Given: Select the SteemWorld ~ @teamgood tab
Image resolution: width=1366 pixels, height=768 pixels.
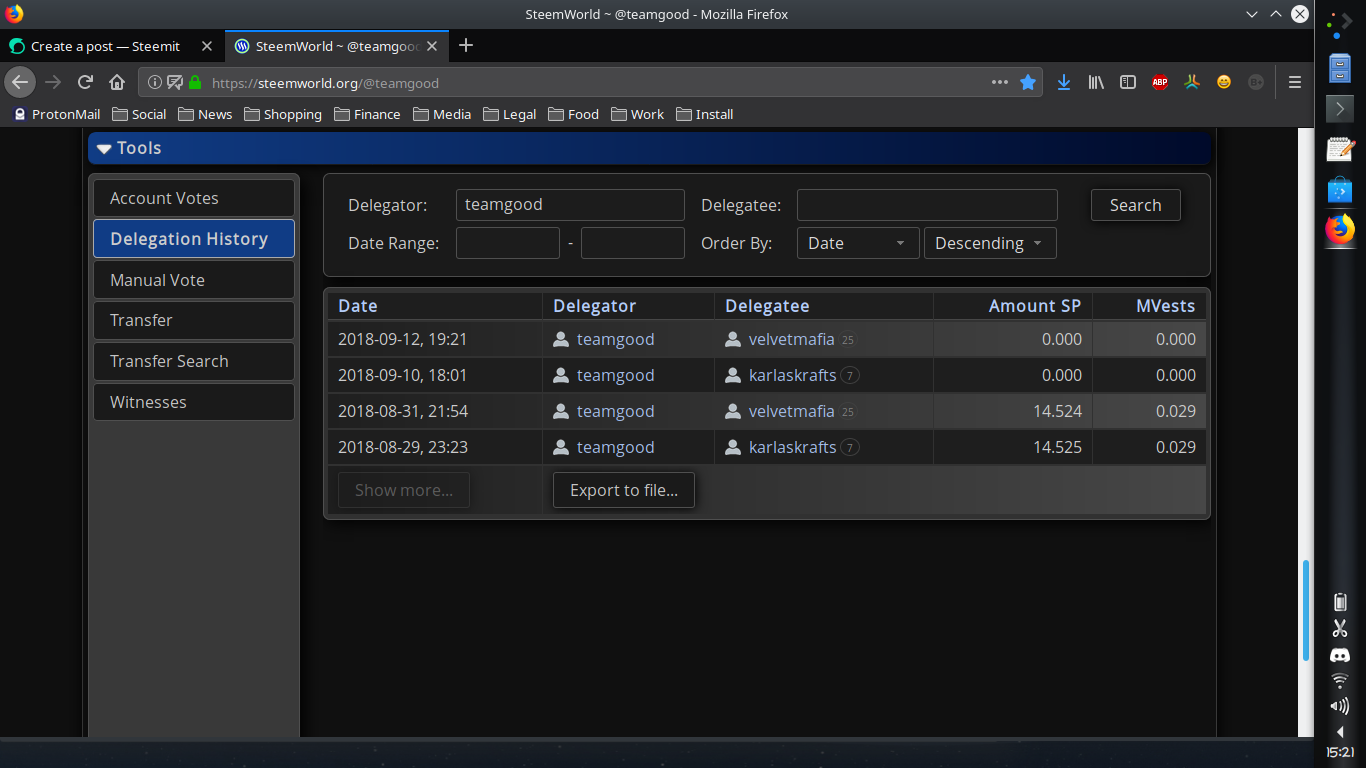Looking at the screenshot, I should [x=336, y=46].
